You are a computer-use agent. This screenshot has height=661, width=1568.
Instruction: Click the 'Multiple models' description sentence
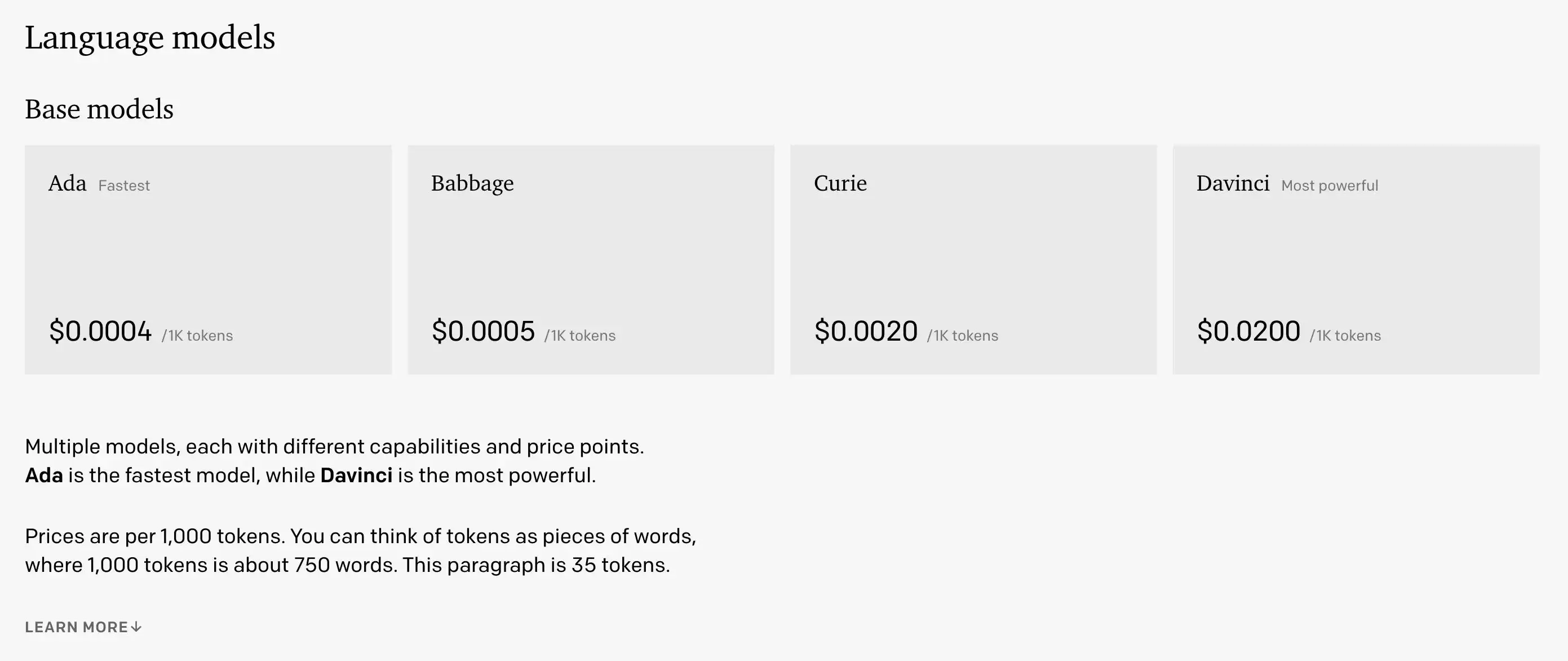coord(334,447)
